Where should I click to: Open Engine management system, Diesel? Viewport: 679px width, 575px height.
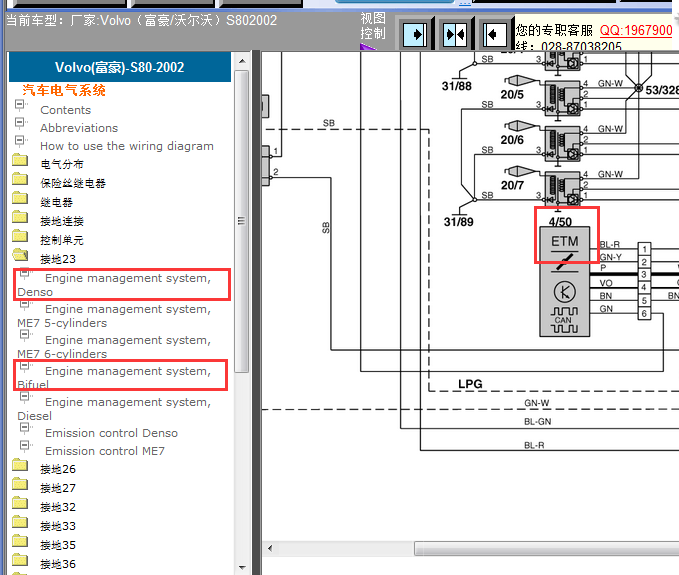point(114,409)
